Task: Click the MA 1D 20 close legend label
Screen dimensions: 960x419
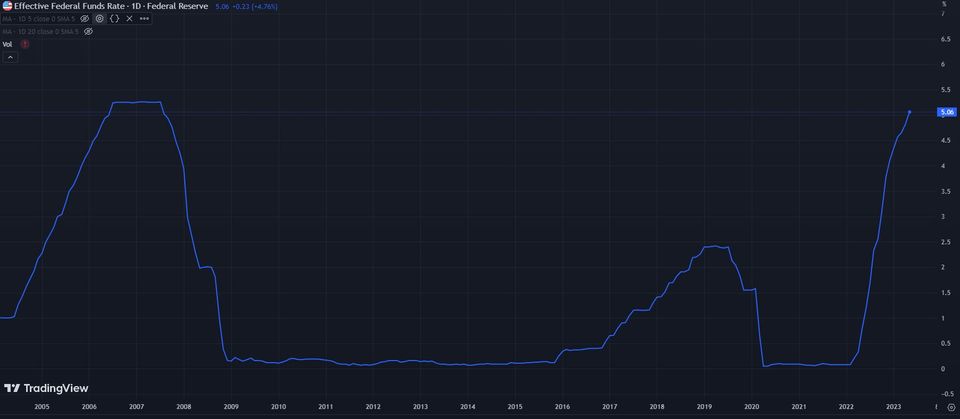Action: coord(40,31)
